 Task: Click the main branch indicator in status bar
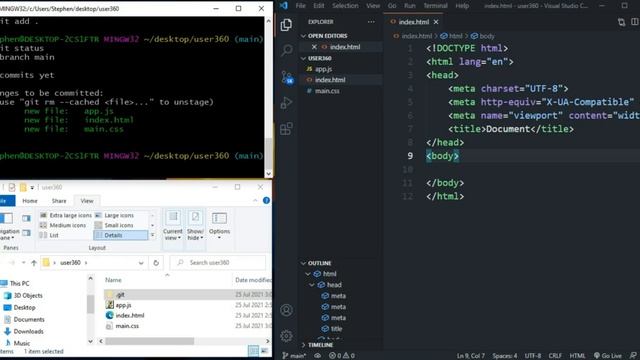[294, 356]
